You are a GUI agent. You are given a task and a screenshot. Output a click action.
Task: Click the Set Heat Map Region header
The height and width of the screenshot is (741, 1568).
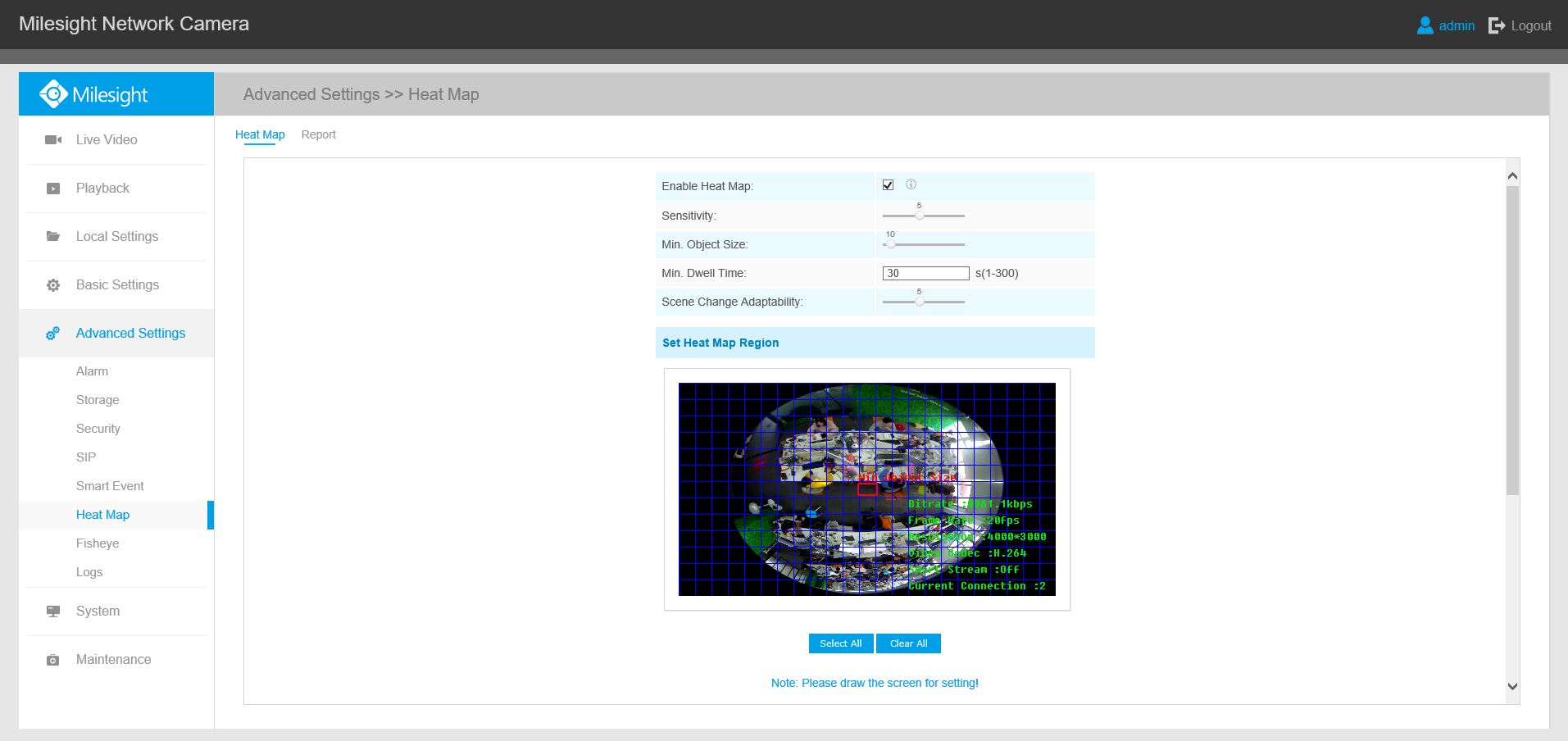tap(875, 343)
